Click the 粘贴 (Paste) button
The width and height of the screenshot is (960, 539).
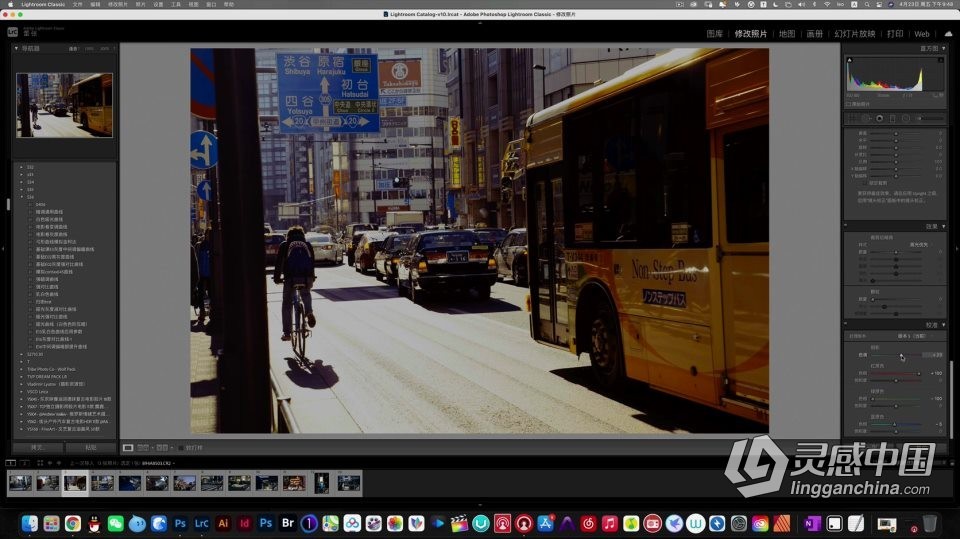pyautogui.click(x=92, y=447)
